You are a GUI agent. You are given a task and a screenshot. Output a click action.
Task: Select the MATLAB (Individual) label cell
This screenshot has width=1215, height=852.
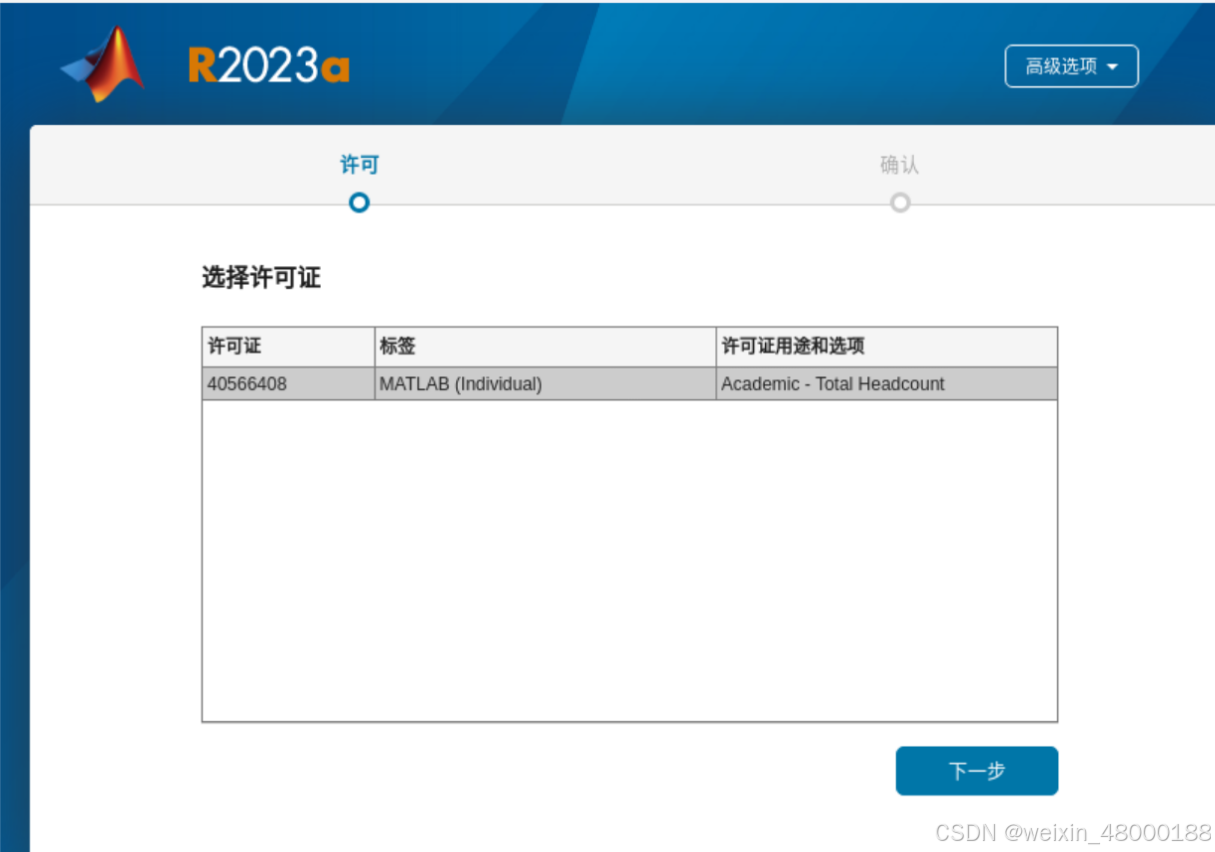[x=545, y=384]
